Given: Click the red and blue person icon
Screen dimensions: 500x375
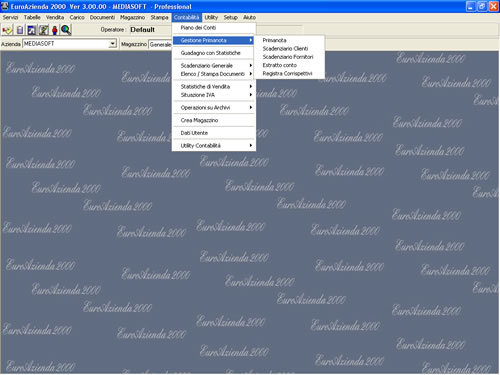Looking at the screenshot, I should tap(55, 30).
